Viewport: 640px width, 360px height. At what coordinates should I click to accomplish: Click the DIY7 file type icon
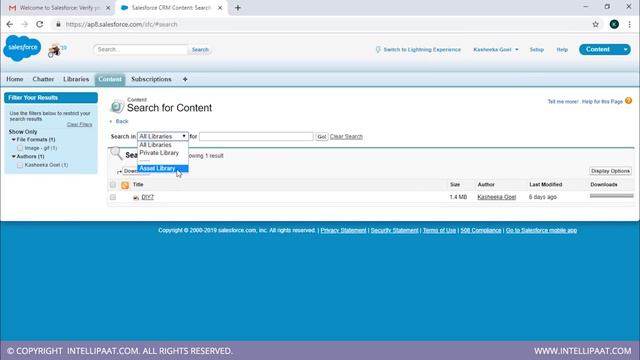(x=136, y=198)
